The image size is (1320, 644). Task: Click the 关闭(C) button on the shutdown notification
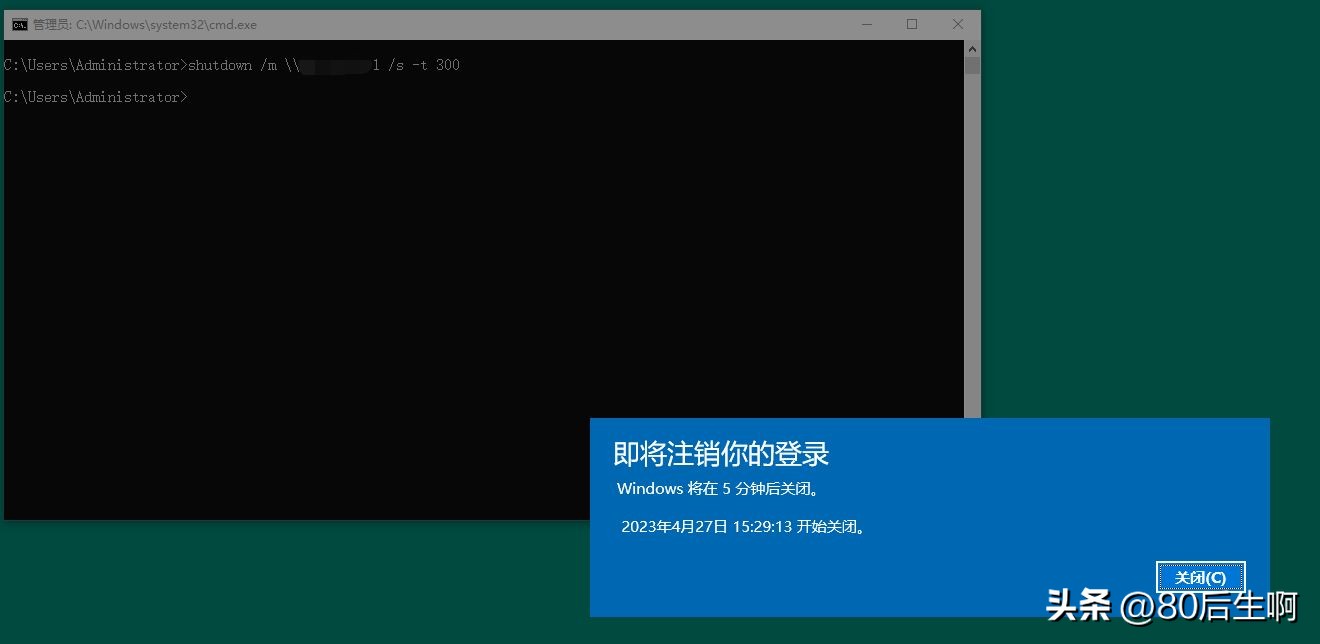pos(1200,577)
